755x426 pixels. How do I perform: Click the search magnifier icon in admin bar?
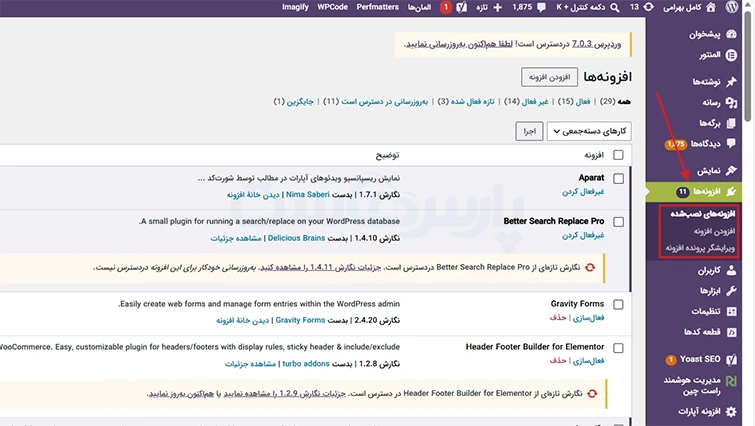pos(615,8)
